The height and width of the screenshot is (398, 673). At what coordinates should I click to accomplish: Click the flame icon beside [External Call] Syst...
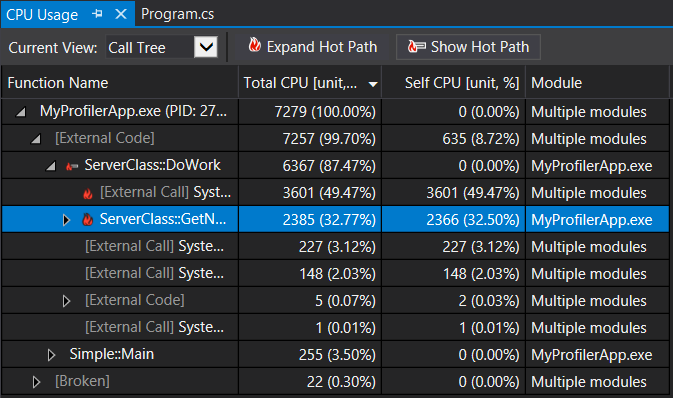pos(88,194)
